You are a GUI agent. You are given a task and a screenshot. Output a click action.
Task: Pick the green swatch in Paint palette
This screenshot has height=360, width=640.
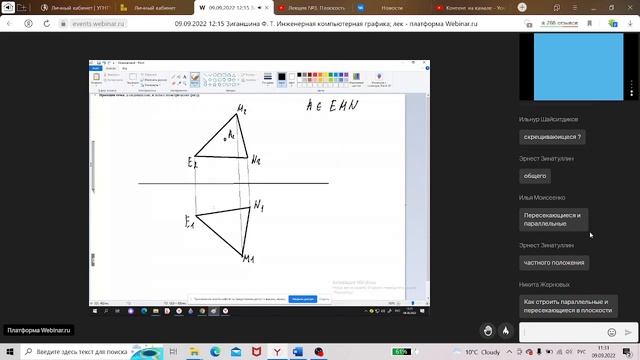point(331,75)
